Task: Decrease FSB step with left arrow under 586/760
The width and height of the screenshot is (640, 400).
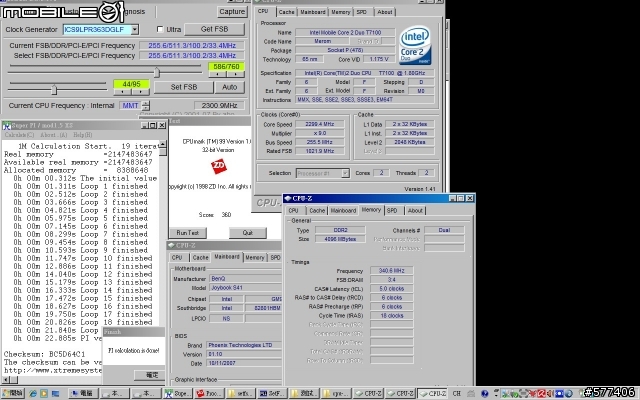Action: [x=218, y=74]
